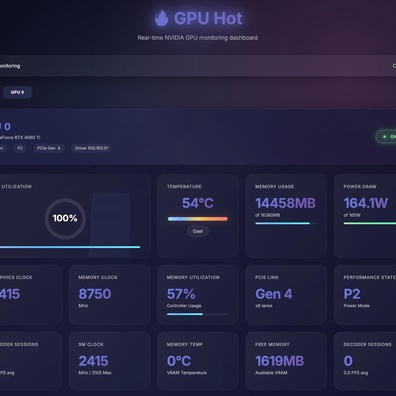This screenshot has height=396, width=396.
Task: Click the Power Mode label
Action: point(356,306)
